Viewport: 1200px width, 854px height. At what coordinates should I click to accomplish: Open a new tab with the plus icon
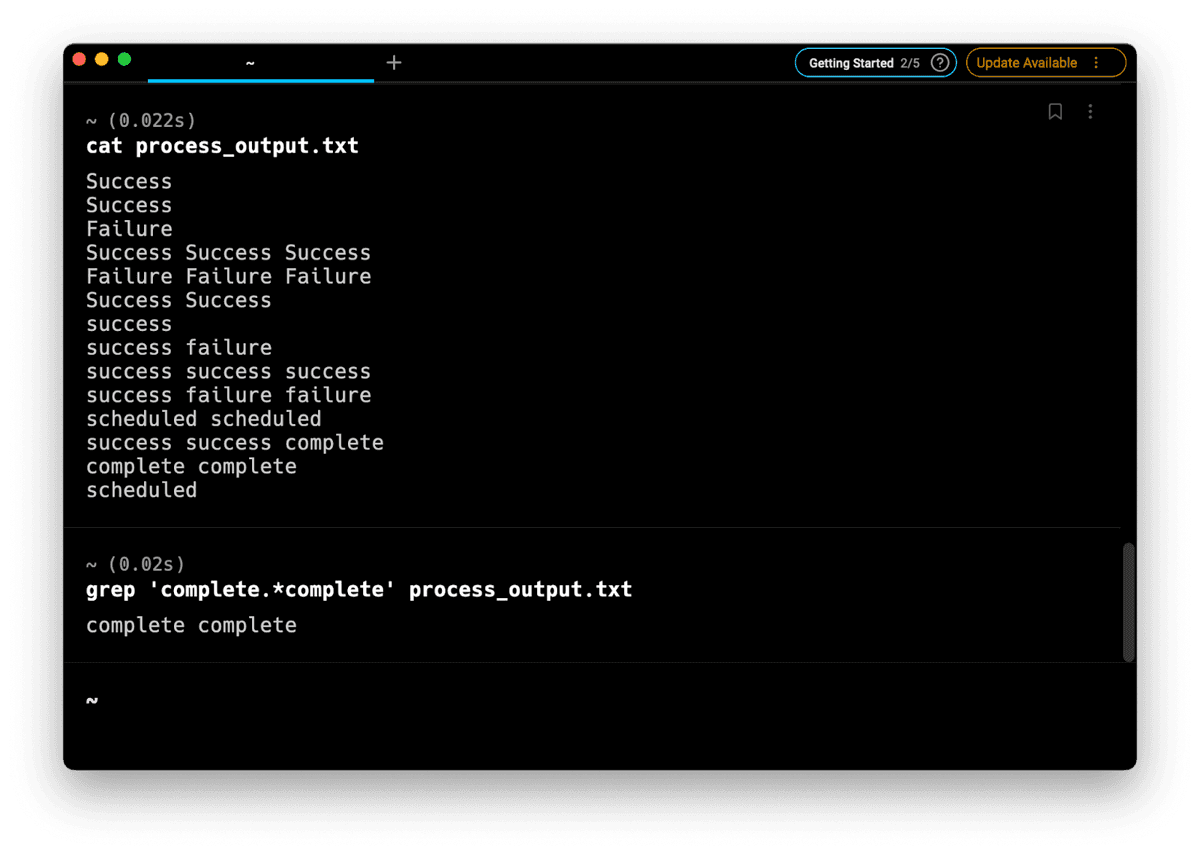(x=394, y=62)
